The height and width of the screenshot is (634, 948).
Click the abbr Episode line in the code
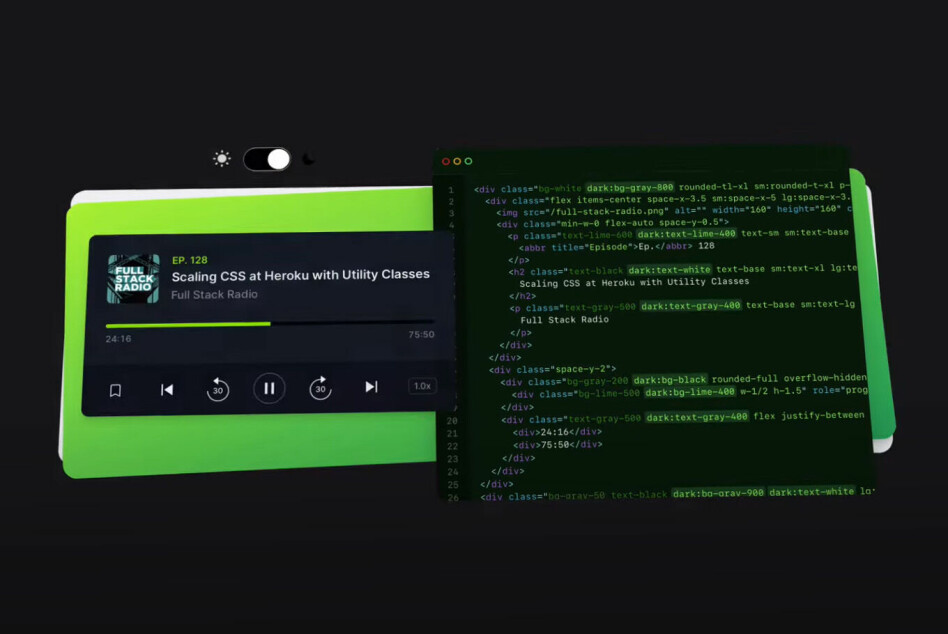pos(617,247)
